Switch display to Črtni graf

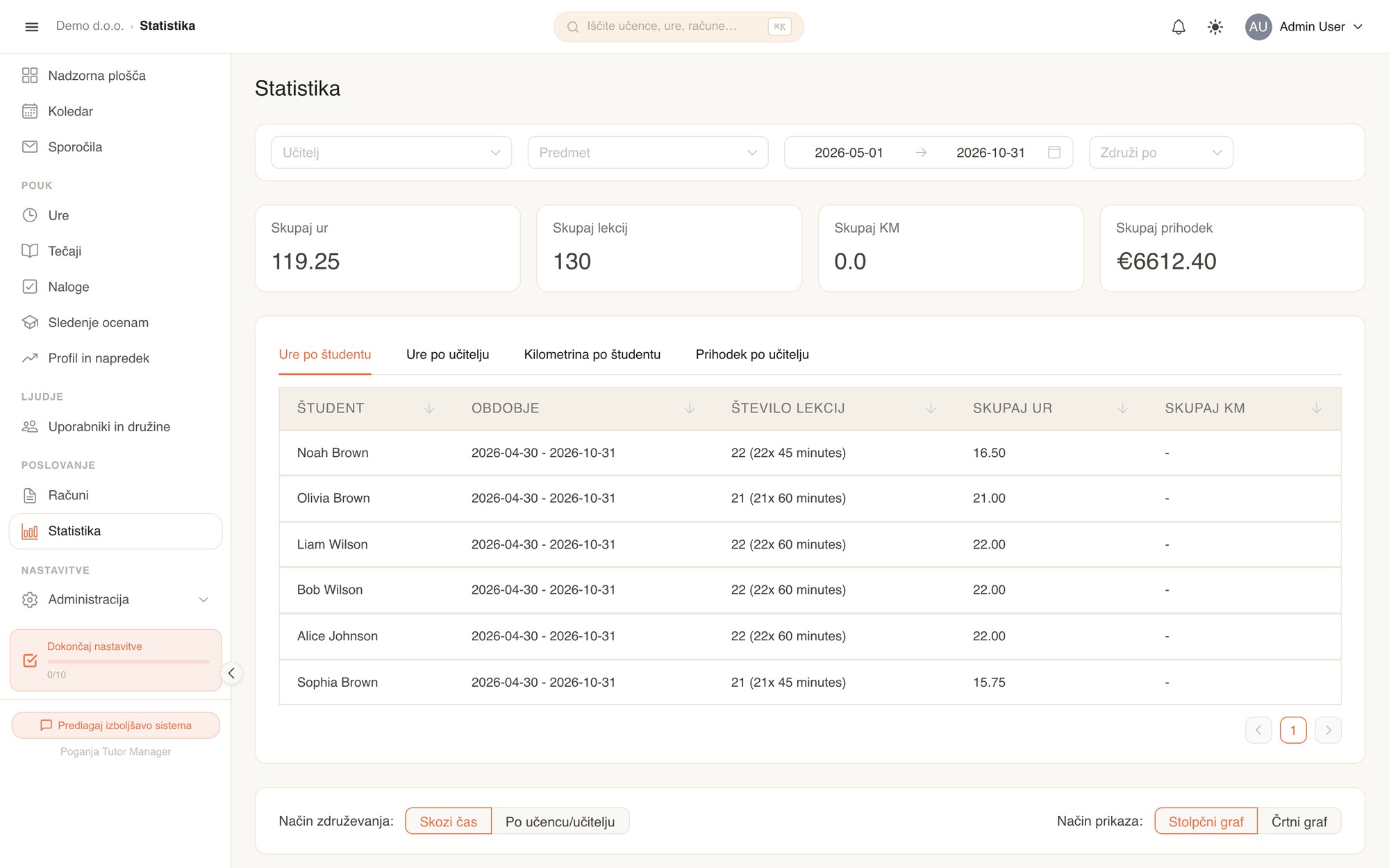(x=1299, y=821)
